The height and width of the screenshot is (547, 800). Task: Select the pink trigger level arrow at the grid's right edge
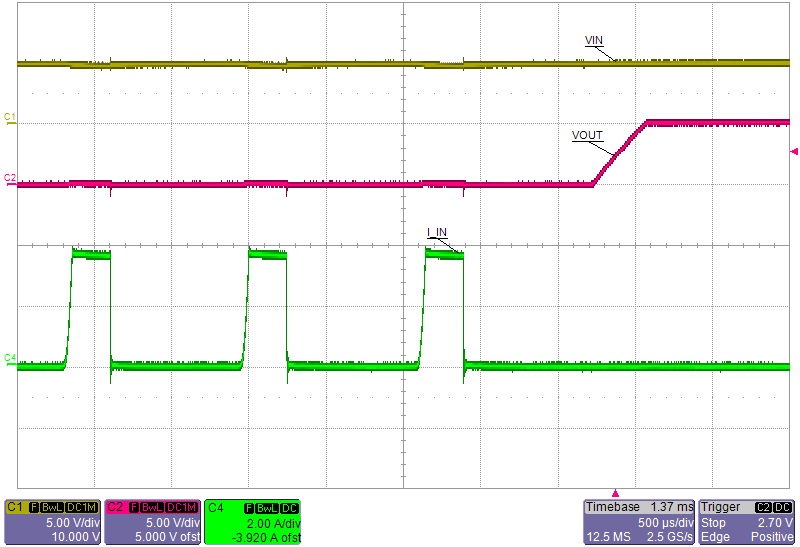794,151
